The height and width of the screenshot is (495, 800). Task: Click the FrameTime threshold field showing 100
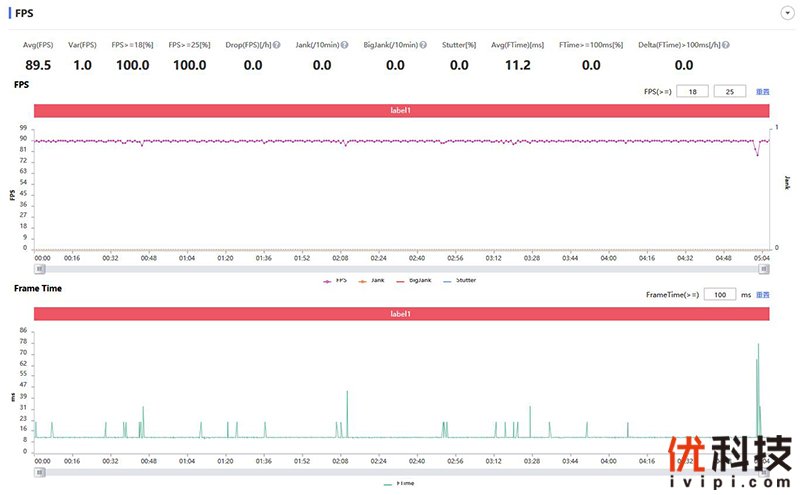pyautogui.click(x=719, y=295)
